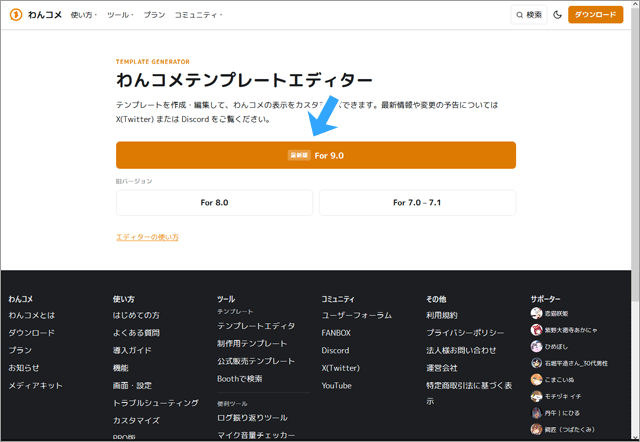Open footer よくある質問 link
This screenshot has width=640, height=442.
pos(136,333)
